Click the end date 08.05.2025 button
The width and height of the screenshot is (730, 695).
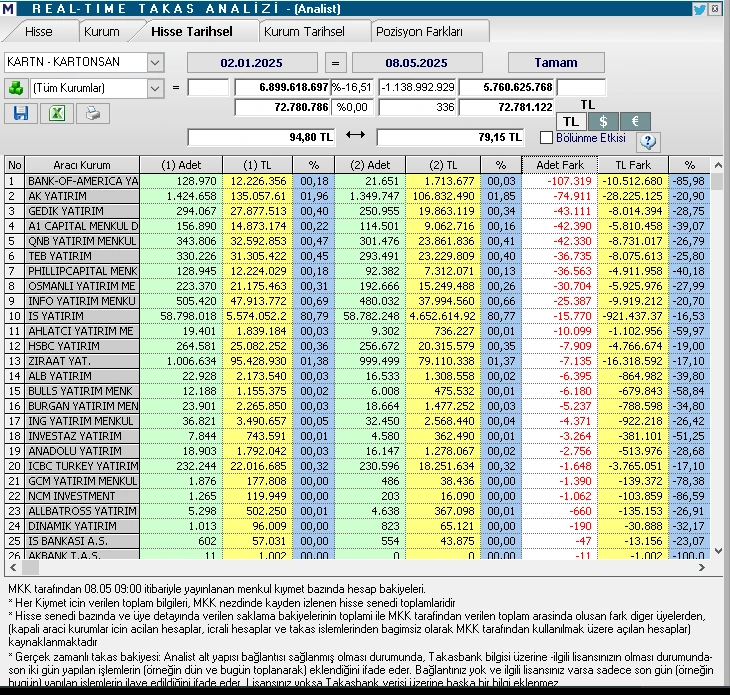click(416, 63)
